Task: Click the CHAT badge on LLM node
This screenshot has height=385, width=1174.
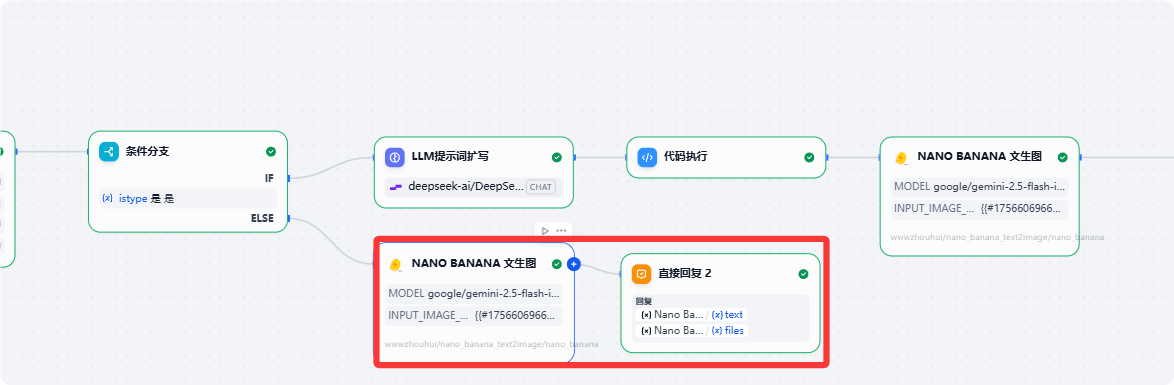Action: coord(541,187)
